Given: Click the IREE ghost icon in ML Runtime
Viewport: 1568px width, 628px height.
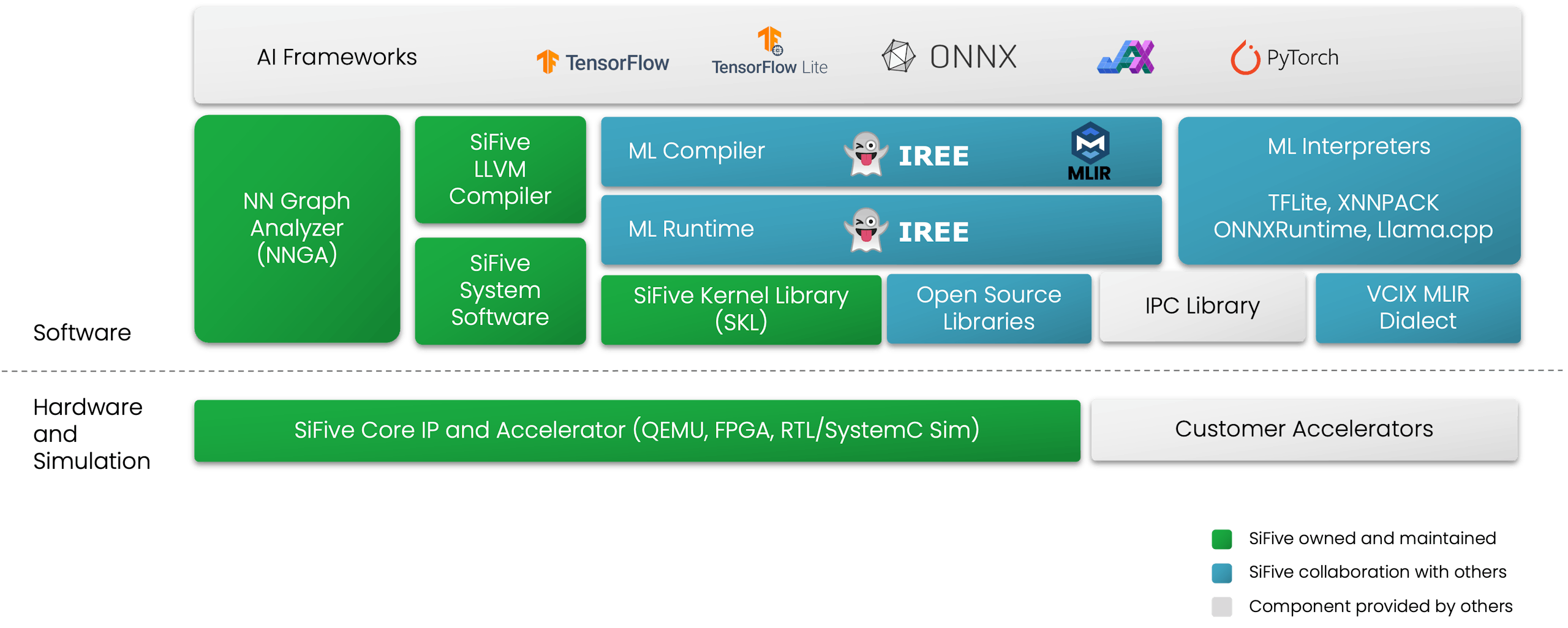Looking at the screenshot, I should coord(865,230).
